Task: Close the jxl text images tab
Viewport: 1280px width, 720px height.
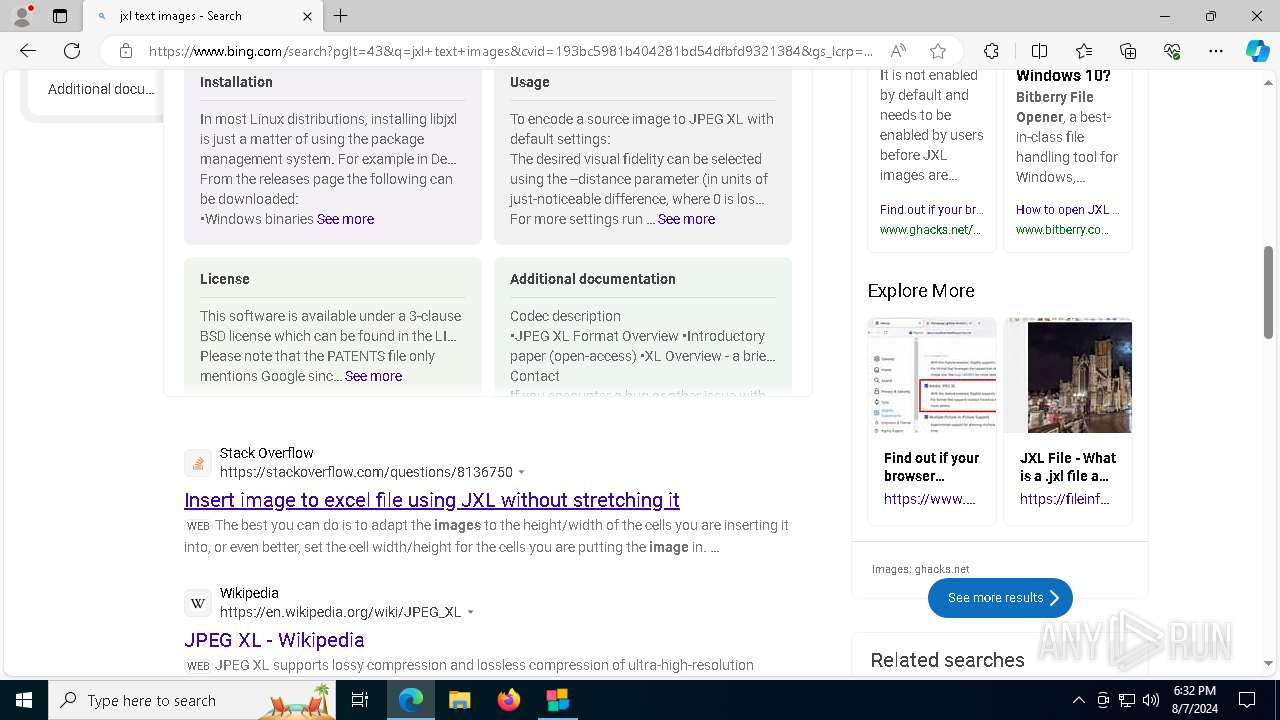Action: (307, 16)
